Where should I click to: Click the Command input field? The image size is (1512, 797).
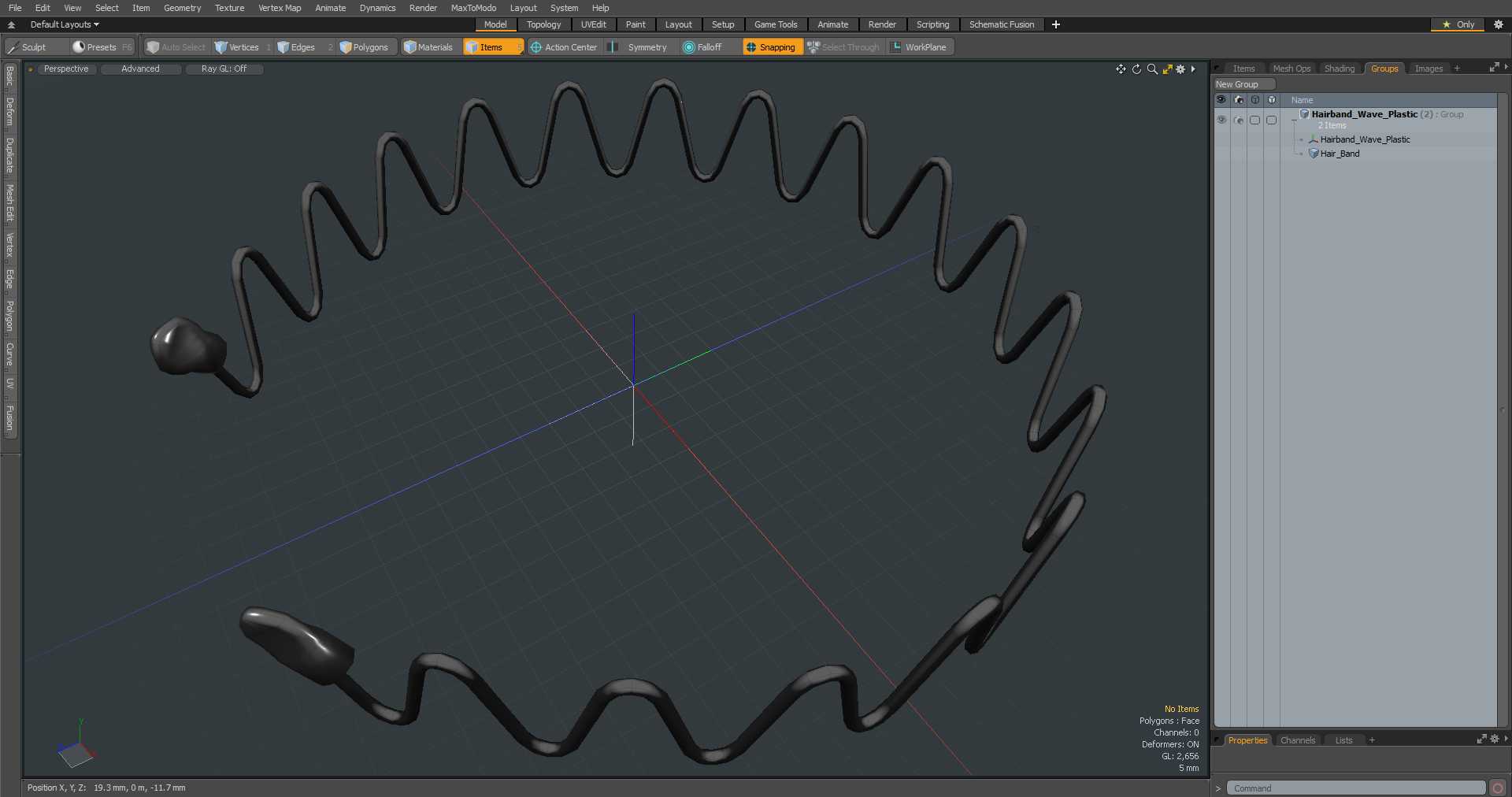pyautogui.click(x=1355, y=788)
